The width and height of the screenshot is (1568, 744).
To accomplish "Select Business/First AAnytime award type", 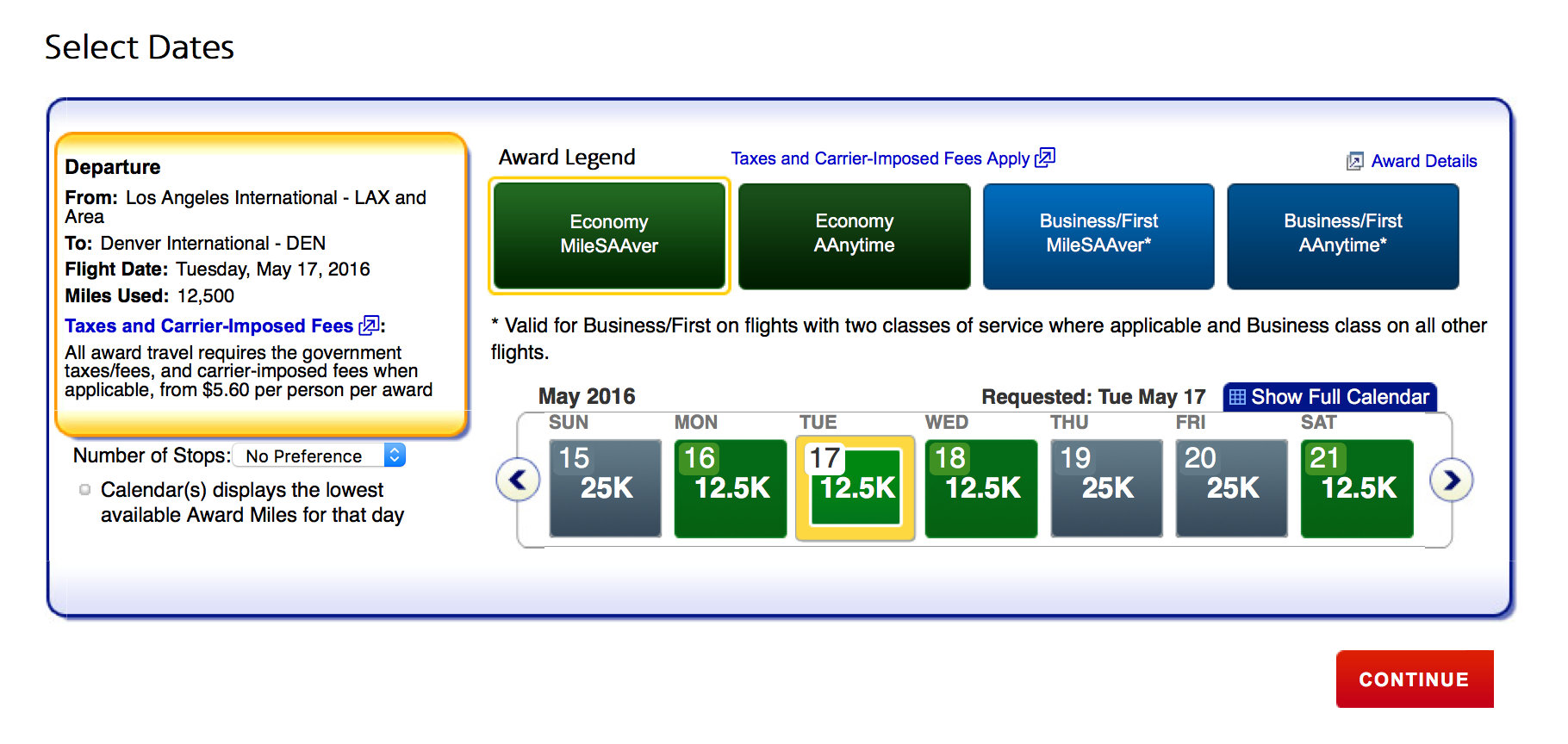I will [1342, 235].
